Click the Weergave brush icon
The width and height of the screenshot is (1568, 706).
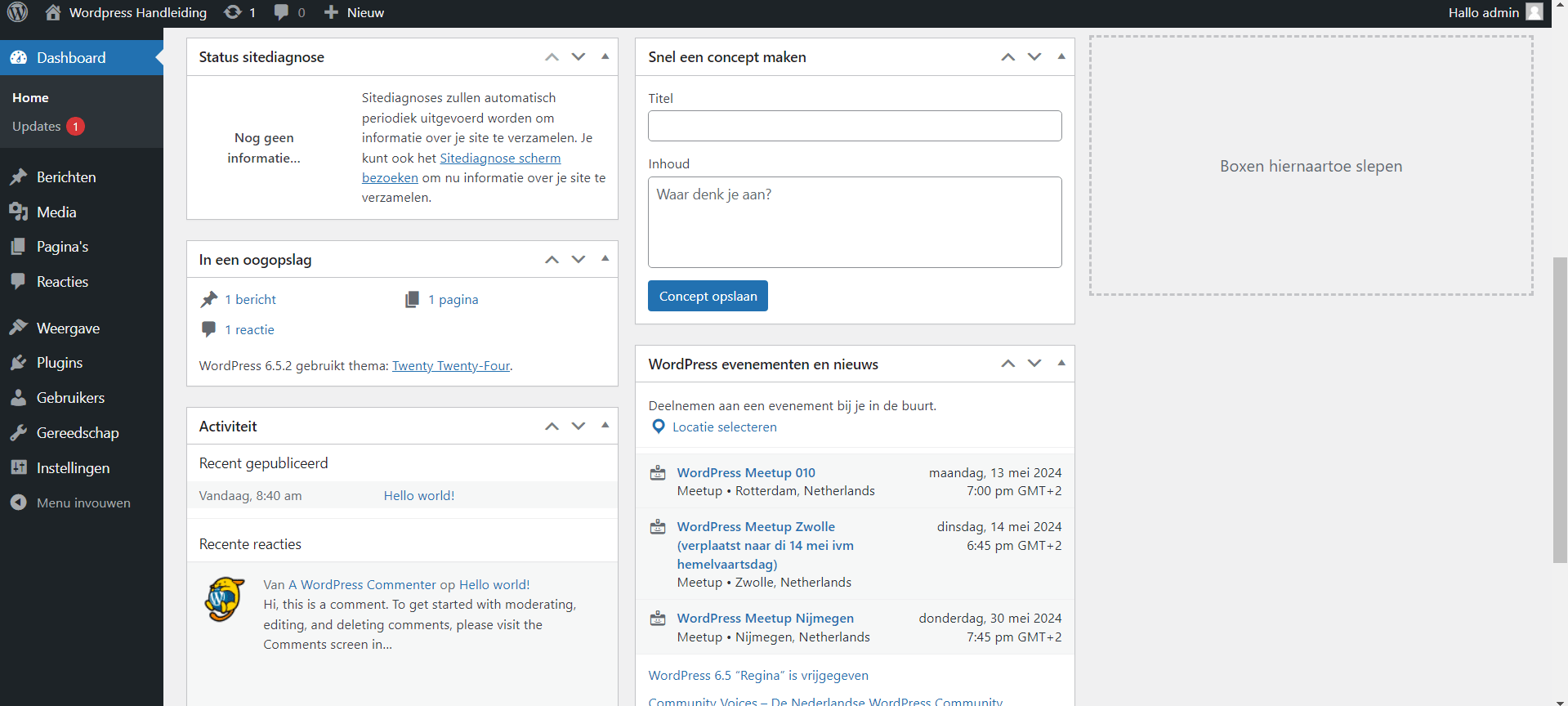tap(19, 328)
